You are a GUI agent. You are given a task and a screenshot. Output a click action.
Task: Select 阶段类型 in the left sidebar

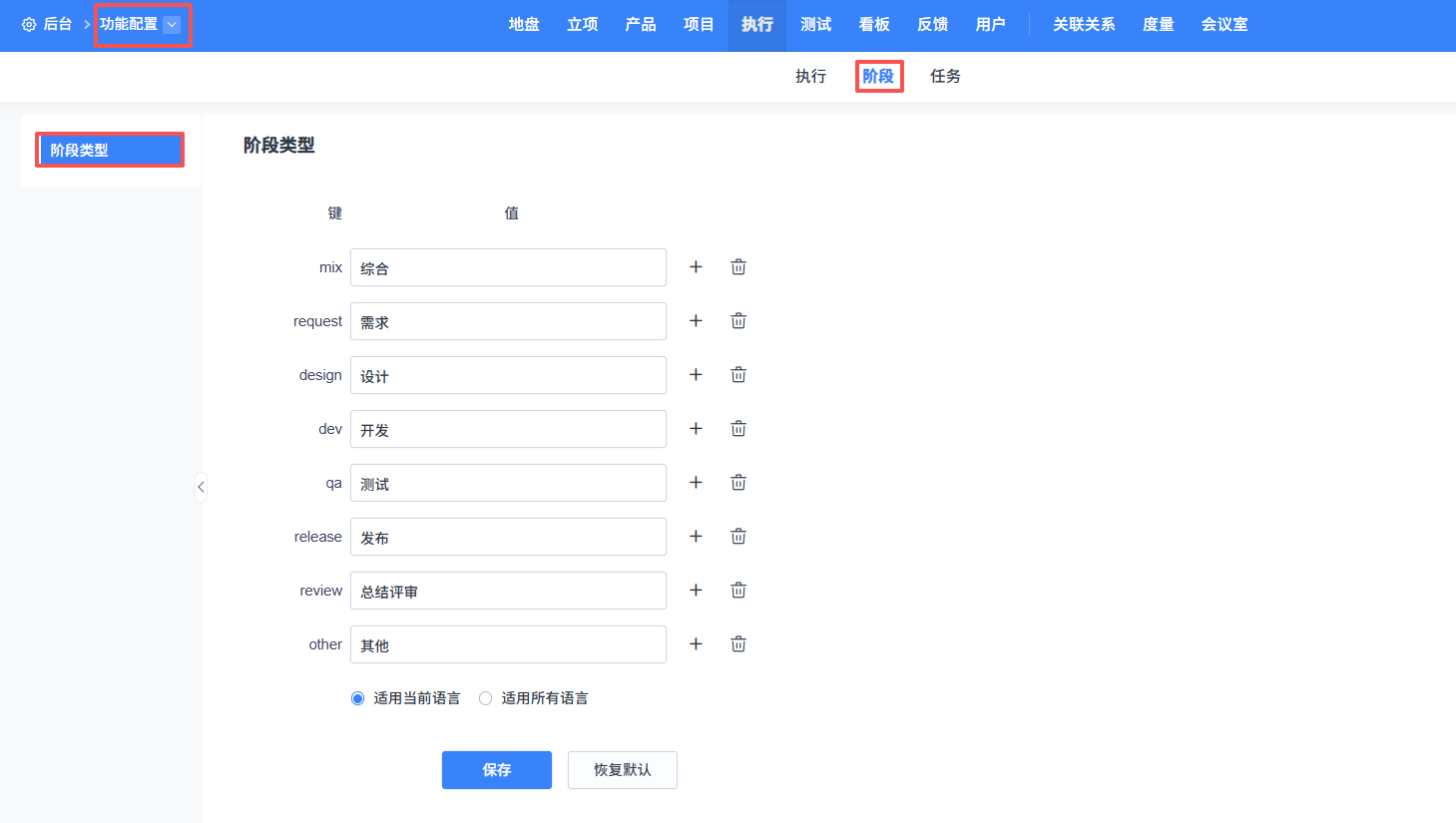point(110,151)
